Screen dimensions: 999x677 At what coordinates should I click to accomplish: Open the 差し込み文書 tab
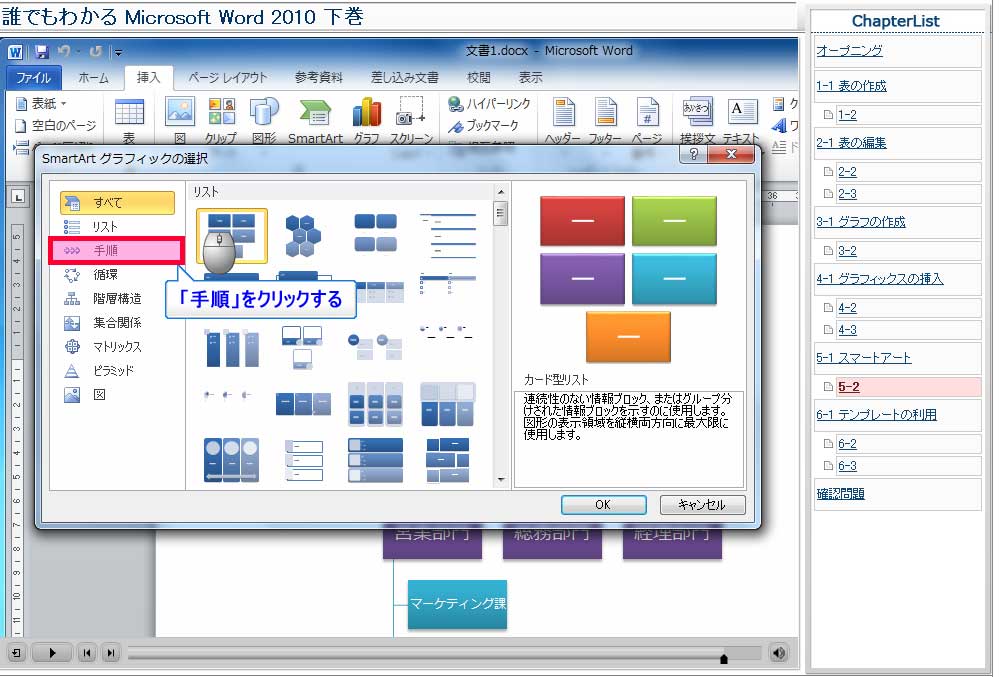[x=405, y=78]
